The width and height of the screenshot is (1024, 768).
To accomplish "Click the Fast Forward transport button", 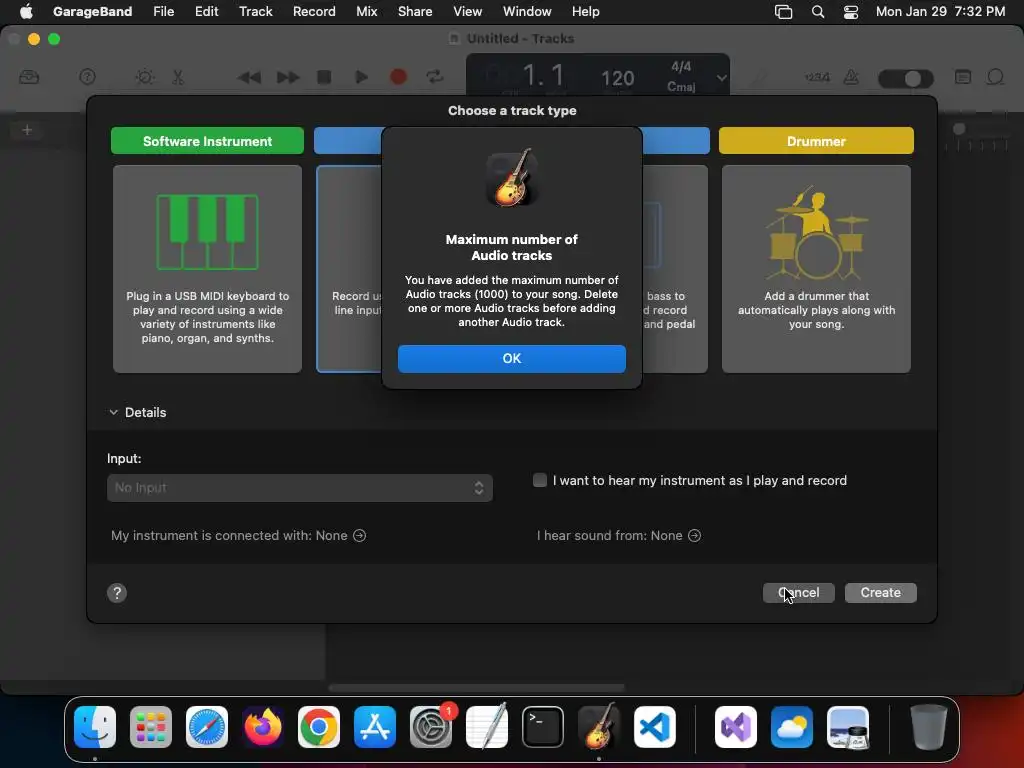I will [287, 77].
